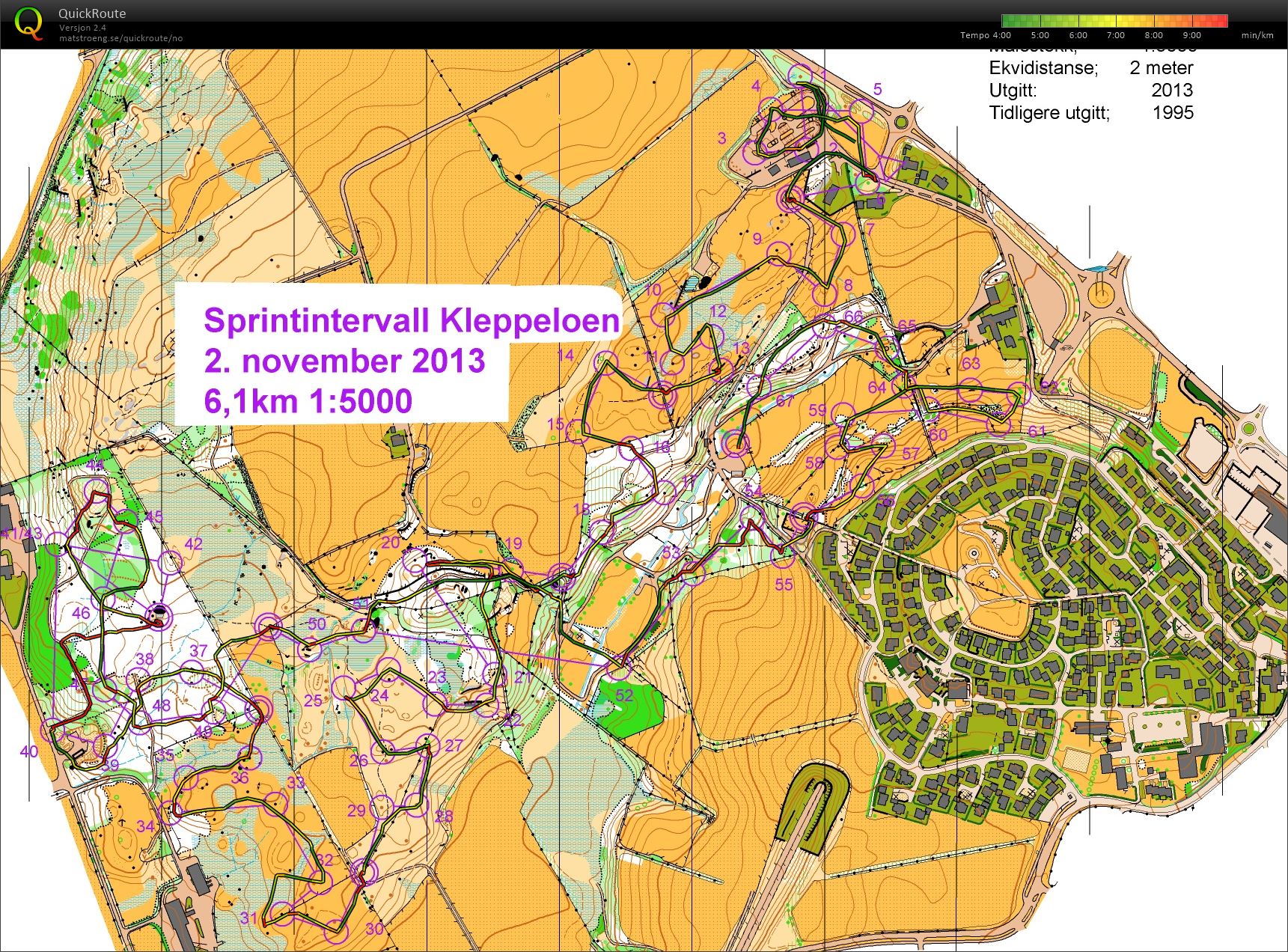Click control number 8 label on map
The image size is (1288, 952).
pyautogui.click(x=848, y=285)
